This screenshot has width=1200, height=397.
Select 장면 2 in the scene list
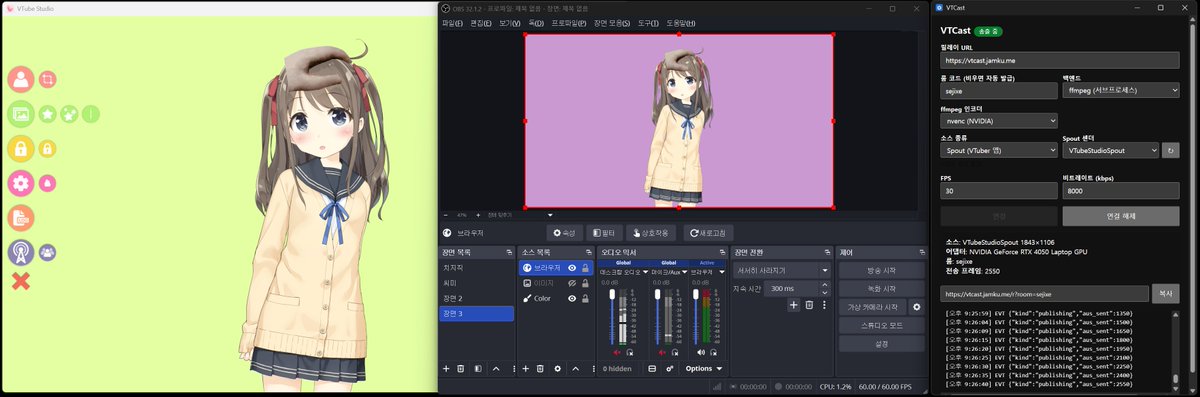pyautogui.click(x=477, y=298)
